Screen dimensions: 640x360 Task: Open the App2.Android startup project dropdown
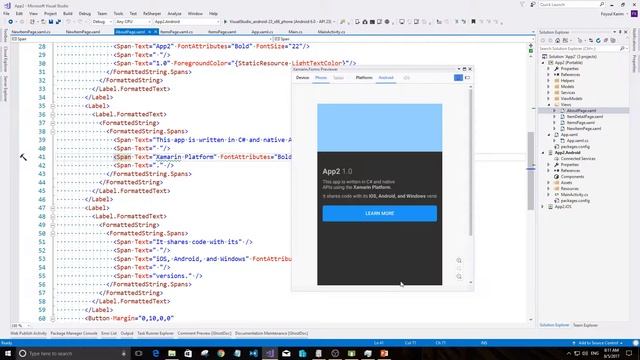pos(186,22)
